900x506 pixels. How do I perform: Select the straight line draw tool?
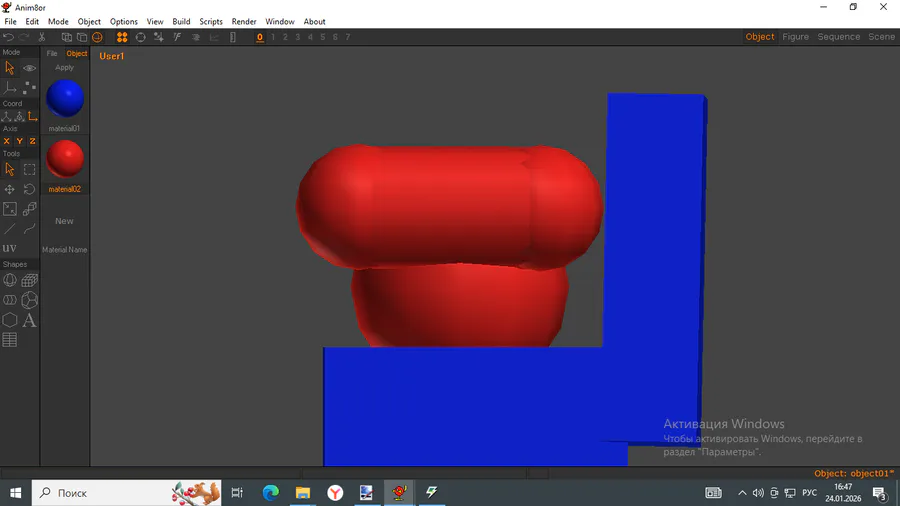click(10, 228)
